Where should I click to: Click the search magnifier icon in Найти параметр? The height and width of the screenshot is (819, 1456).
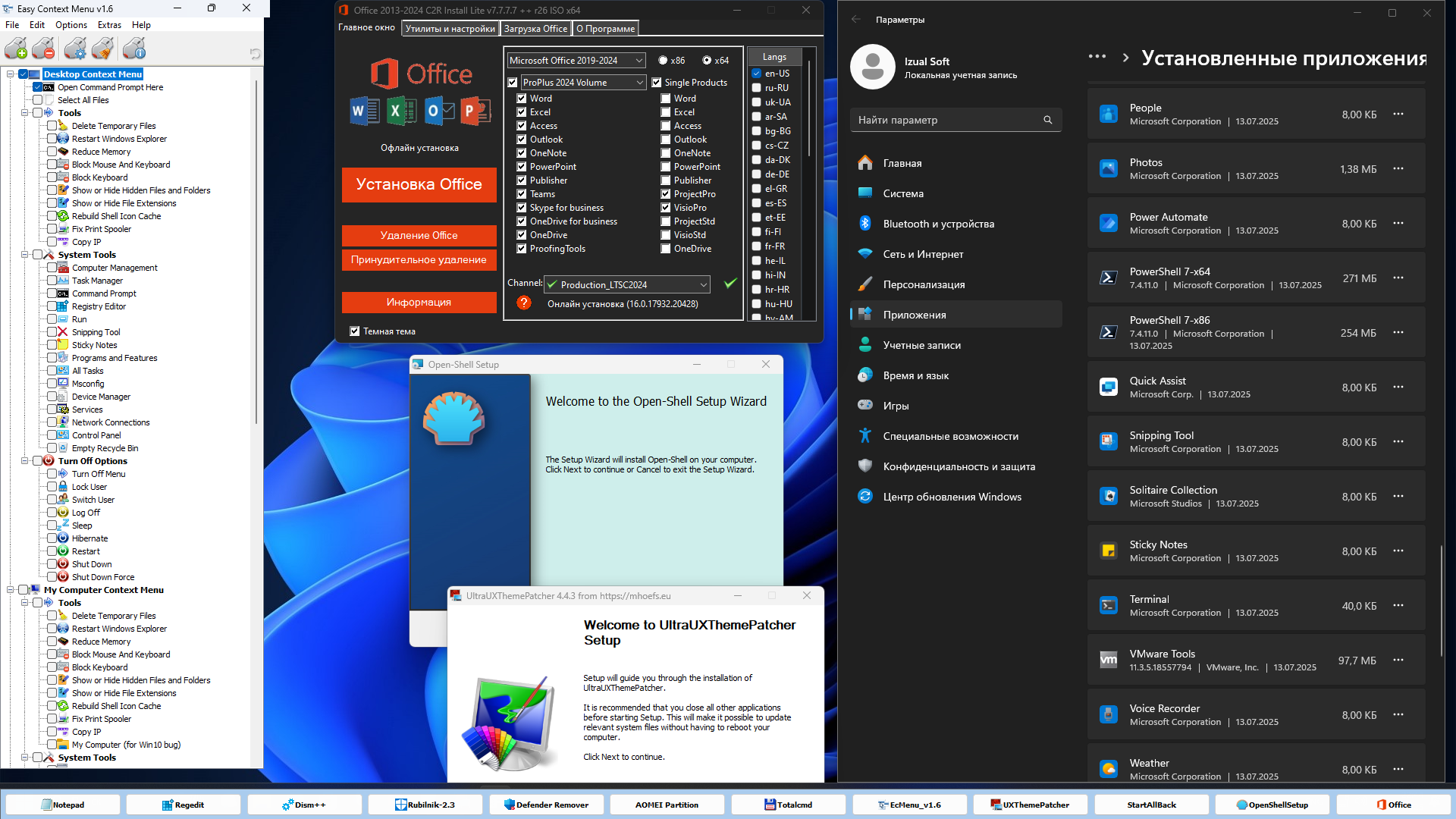click(x=1048, y=120)
